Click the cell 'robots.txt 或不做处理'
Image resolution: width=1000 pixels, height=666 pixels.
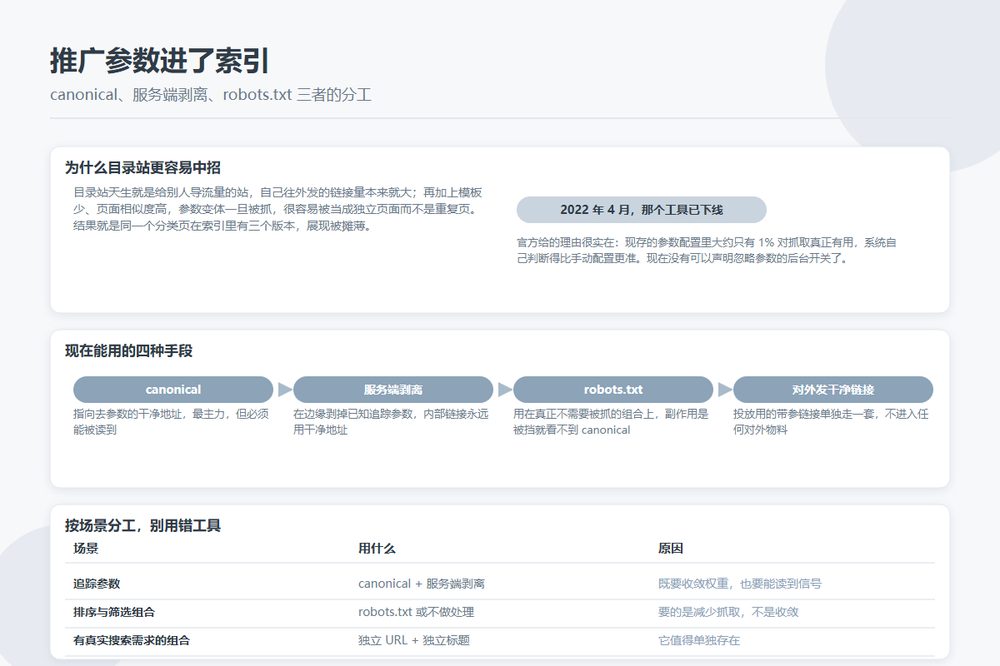click(416, 612)
